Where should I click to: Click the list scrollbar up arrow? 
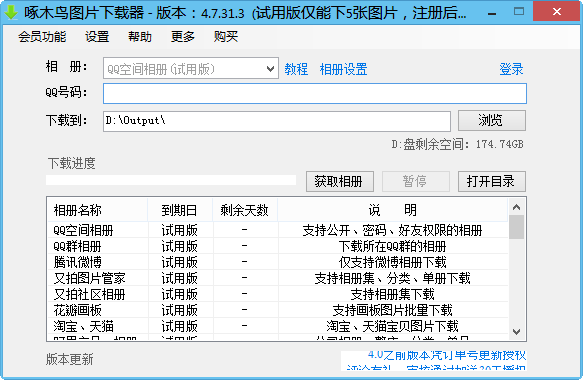click(x=516, y=207)
